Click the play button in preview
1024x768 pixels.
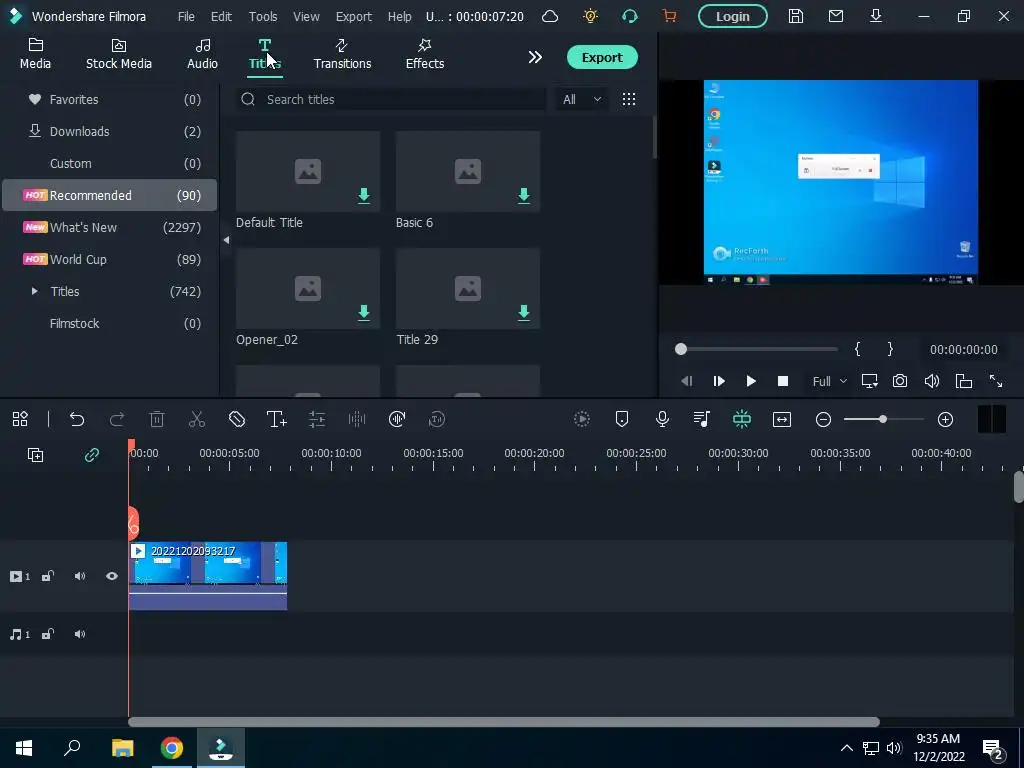tap(751, 381)
